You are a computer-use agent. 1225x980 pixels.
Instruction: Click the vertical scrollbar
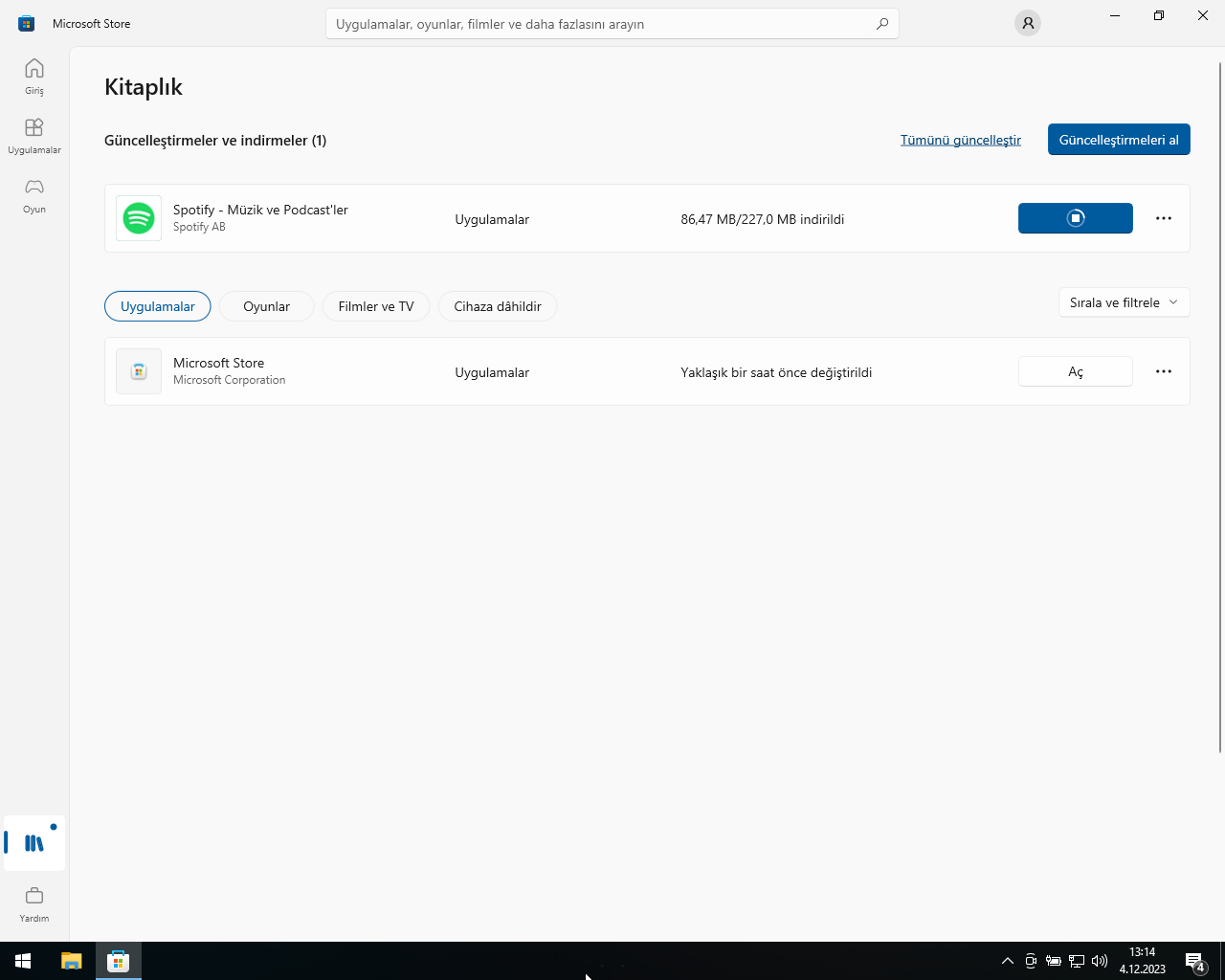(x=1220, y=407)
